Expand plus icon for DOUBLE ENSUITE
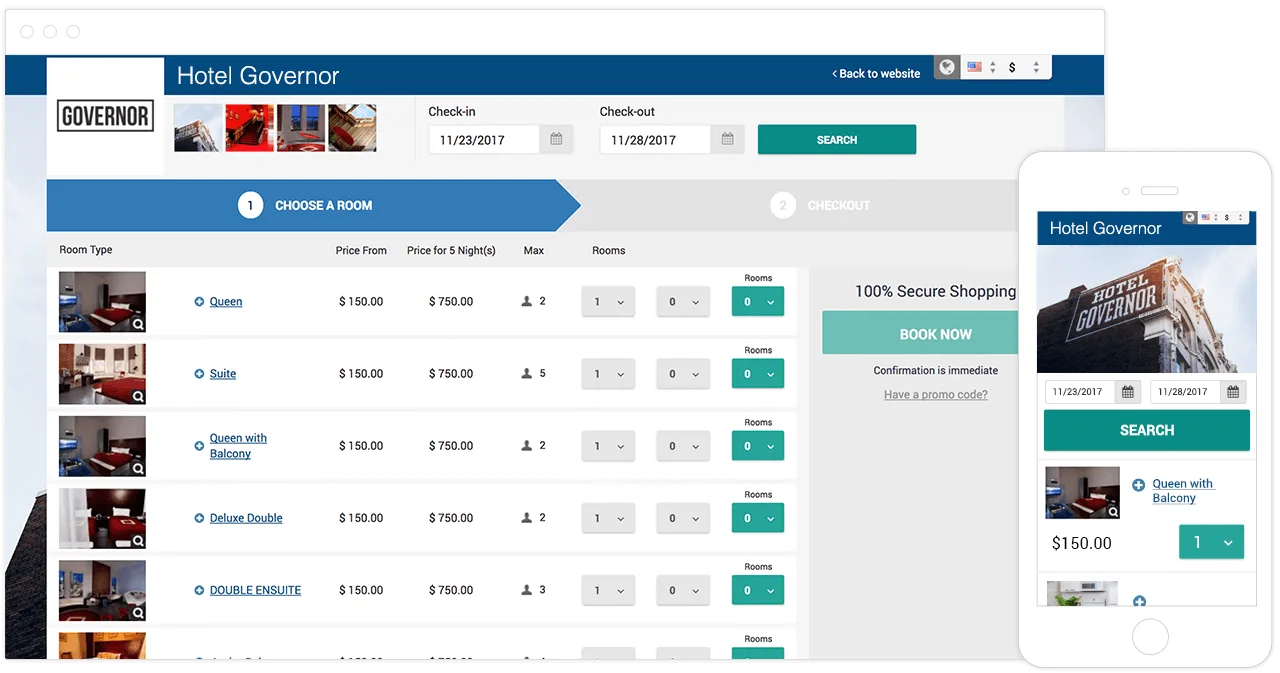 click(x=199, y=590)
